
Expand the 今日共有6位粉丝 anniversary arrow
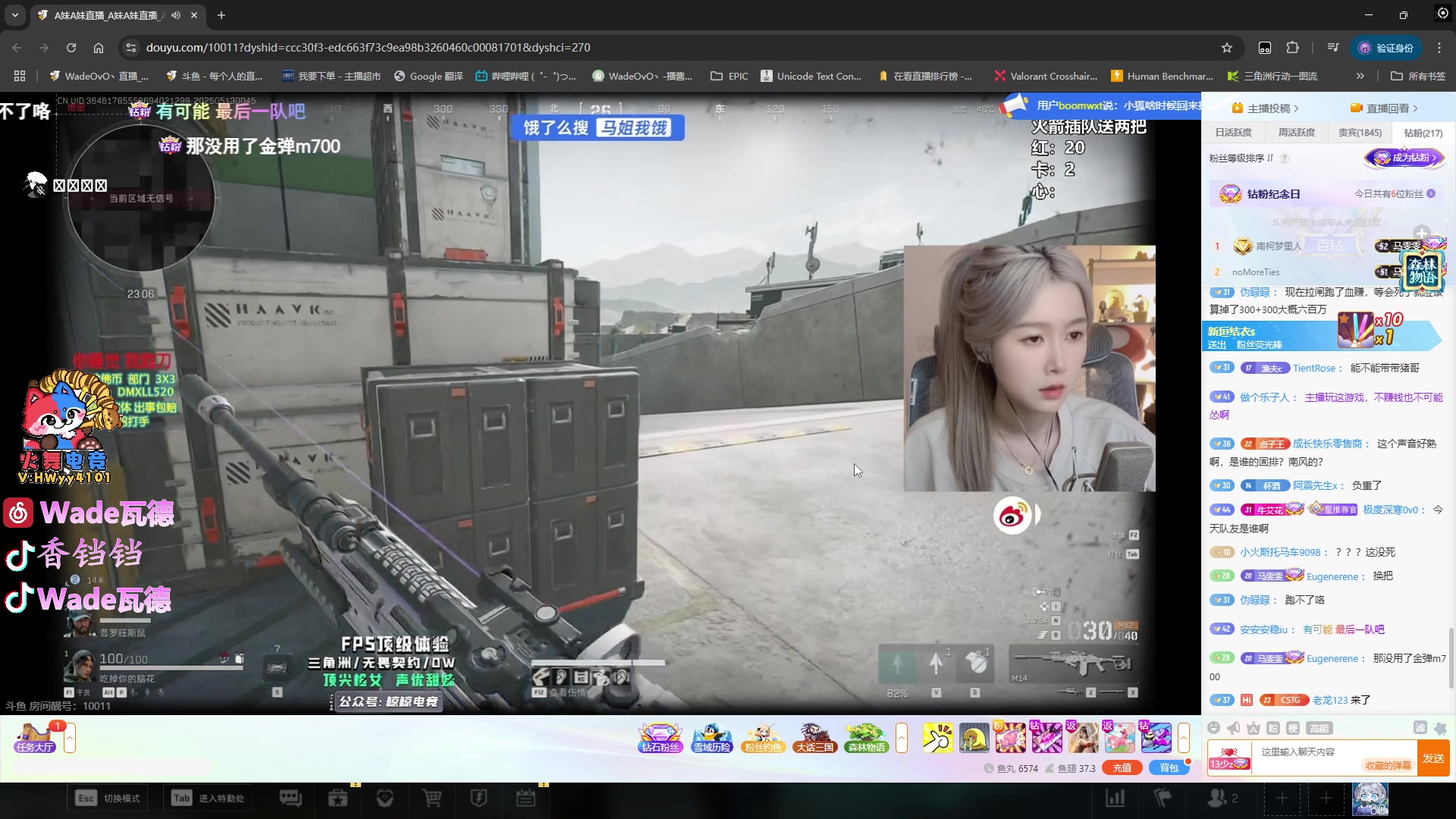pos(1431,194)
